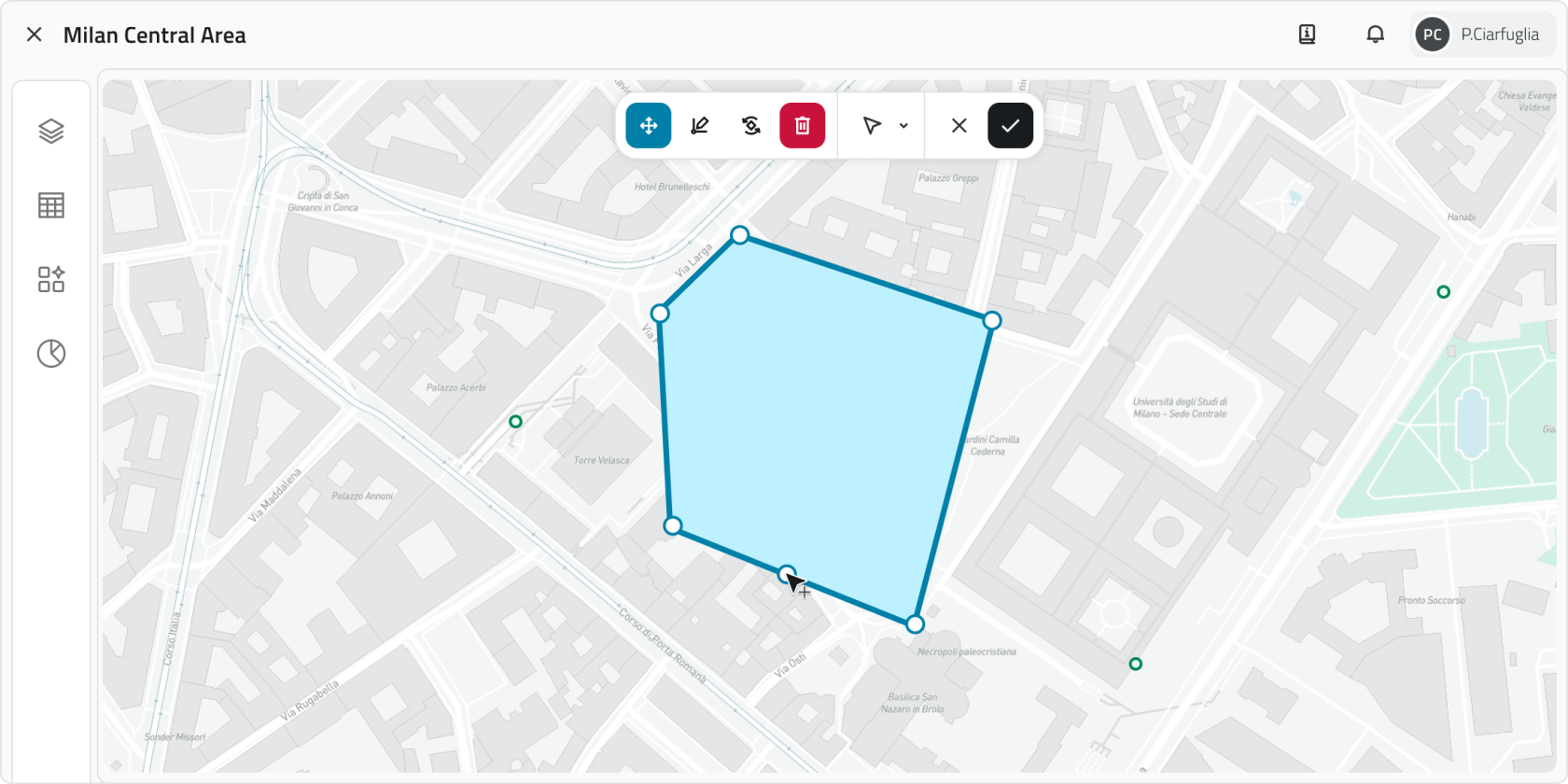The image size is (1568, 784).
Task: Open the data table view in sidebar
Action: pos(51,205)
